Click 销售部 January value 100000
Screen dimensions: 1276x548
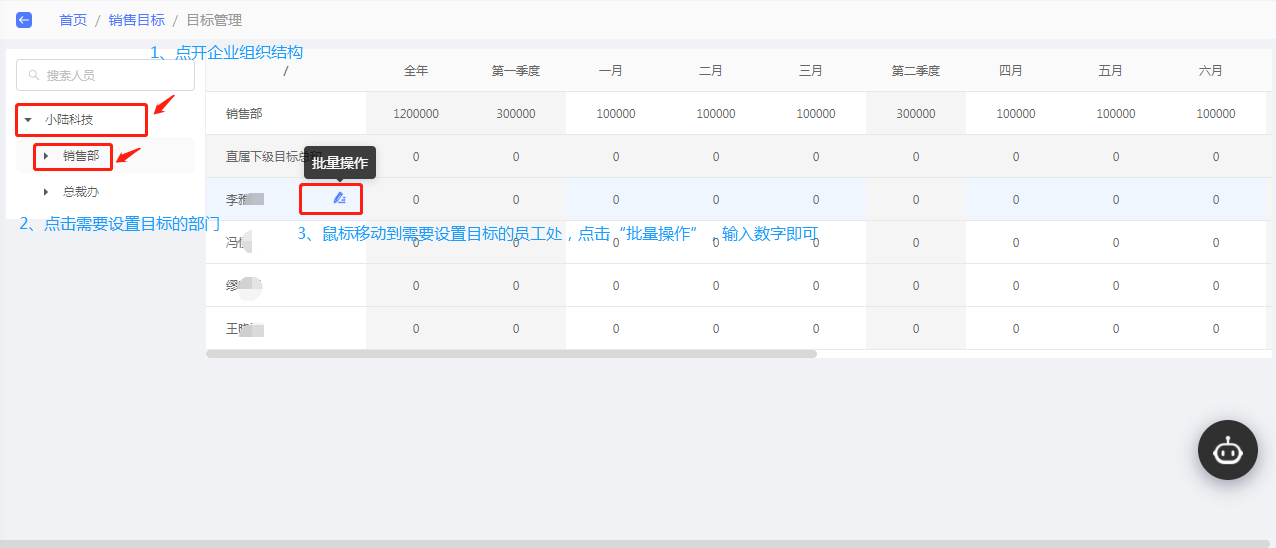(616, 114)
